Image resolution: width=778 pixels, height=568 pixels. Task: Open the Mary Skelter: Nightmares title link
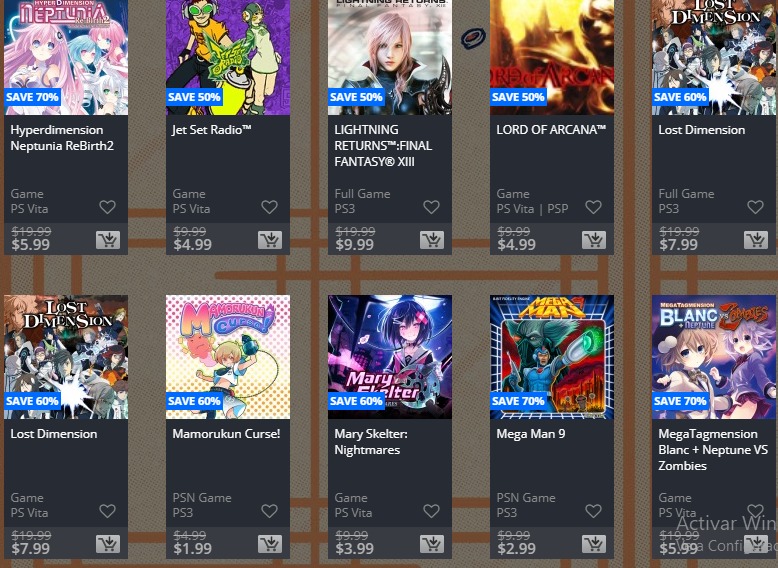tap(371, 442)
